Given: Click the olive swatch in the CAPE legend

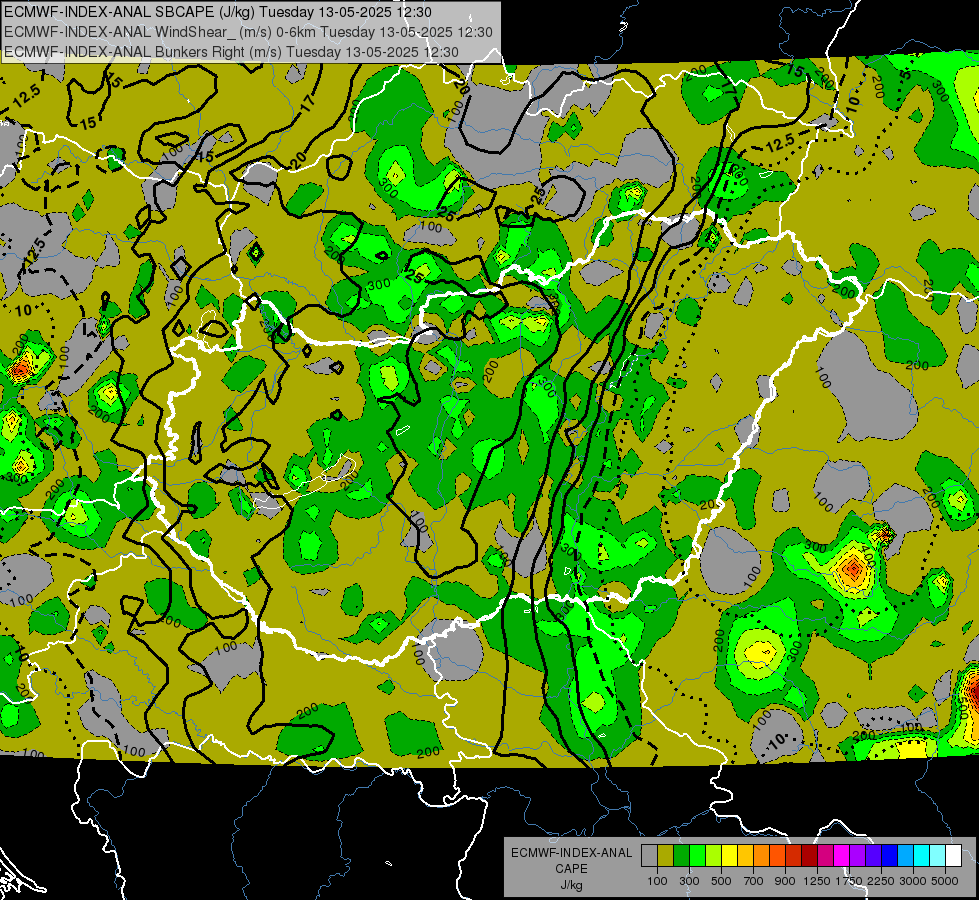Looking at the screenshot, I should pyautogui.click(x=665, y=856).
